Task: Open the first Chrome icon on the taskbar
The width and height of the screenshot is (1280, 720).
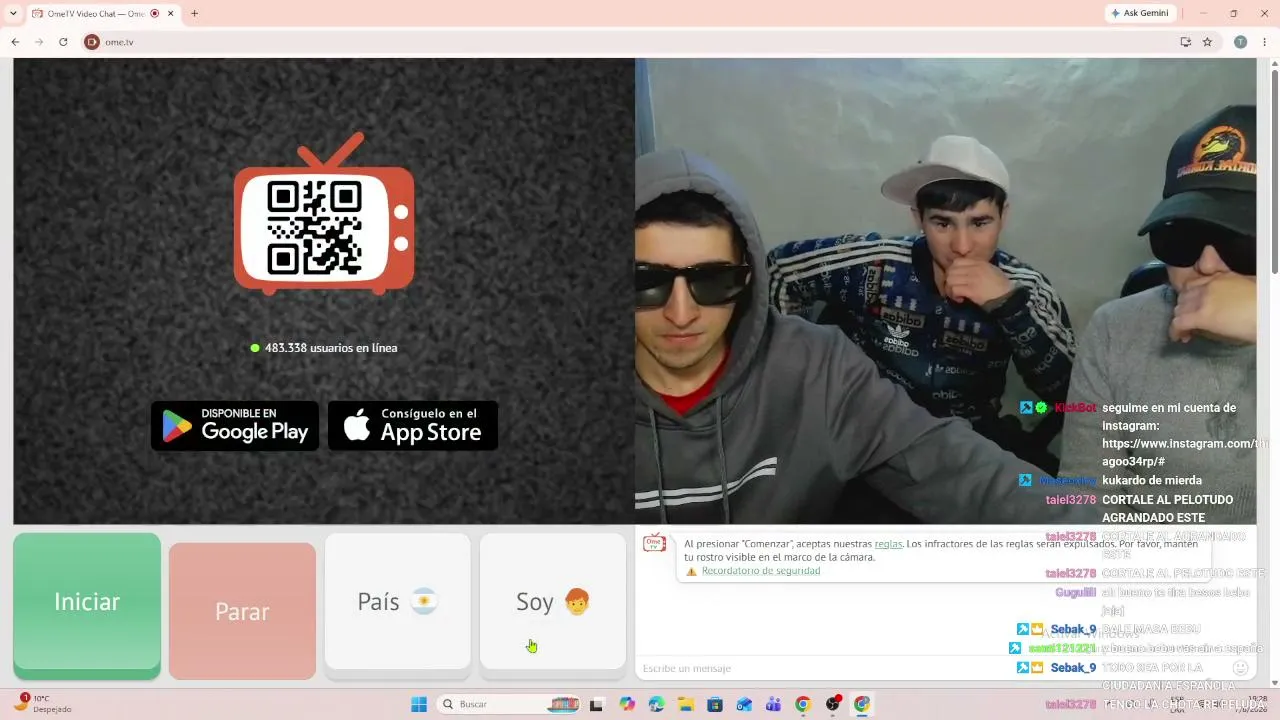Action: (803, 704)
